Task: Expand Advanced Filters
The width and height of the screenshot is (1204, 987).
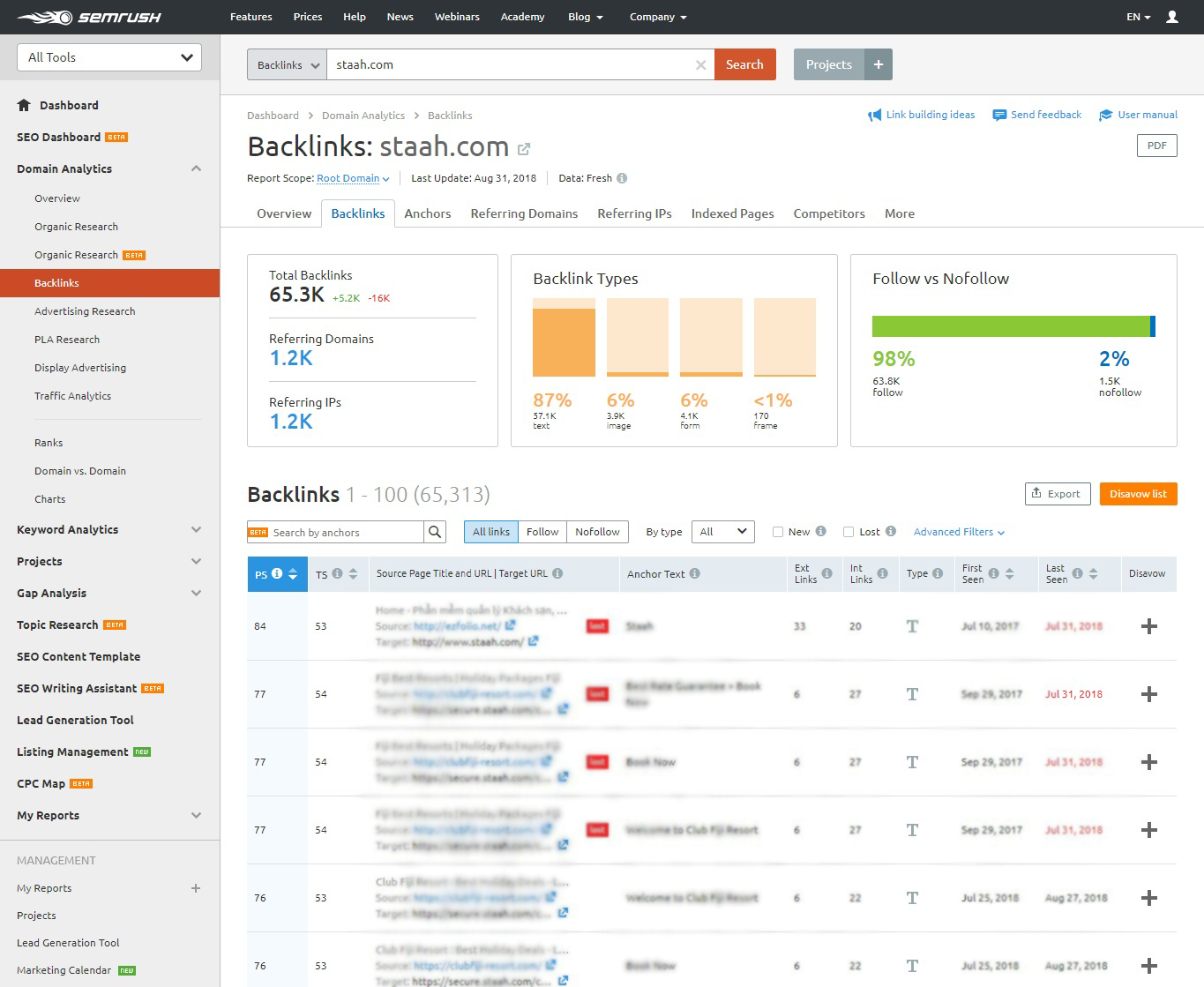Action: tap(959, 532)
